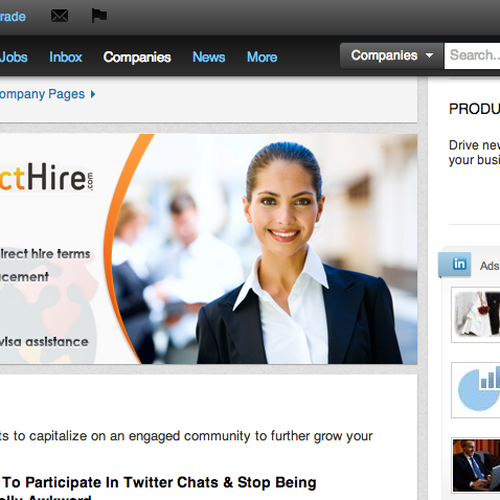Open the More menu
Screen dimensions: 500x500
(262, 57)
